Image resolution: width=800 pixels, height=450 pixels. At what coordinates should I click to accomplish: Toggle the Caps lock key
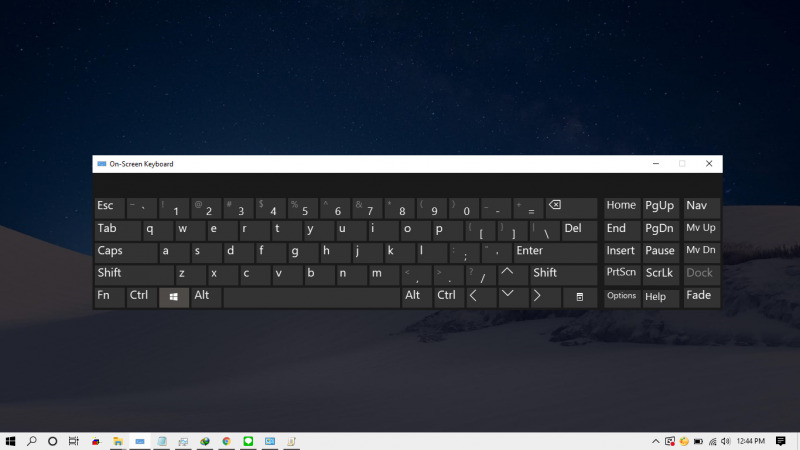tap(126, 253)
